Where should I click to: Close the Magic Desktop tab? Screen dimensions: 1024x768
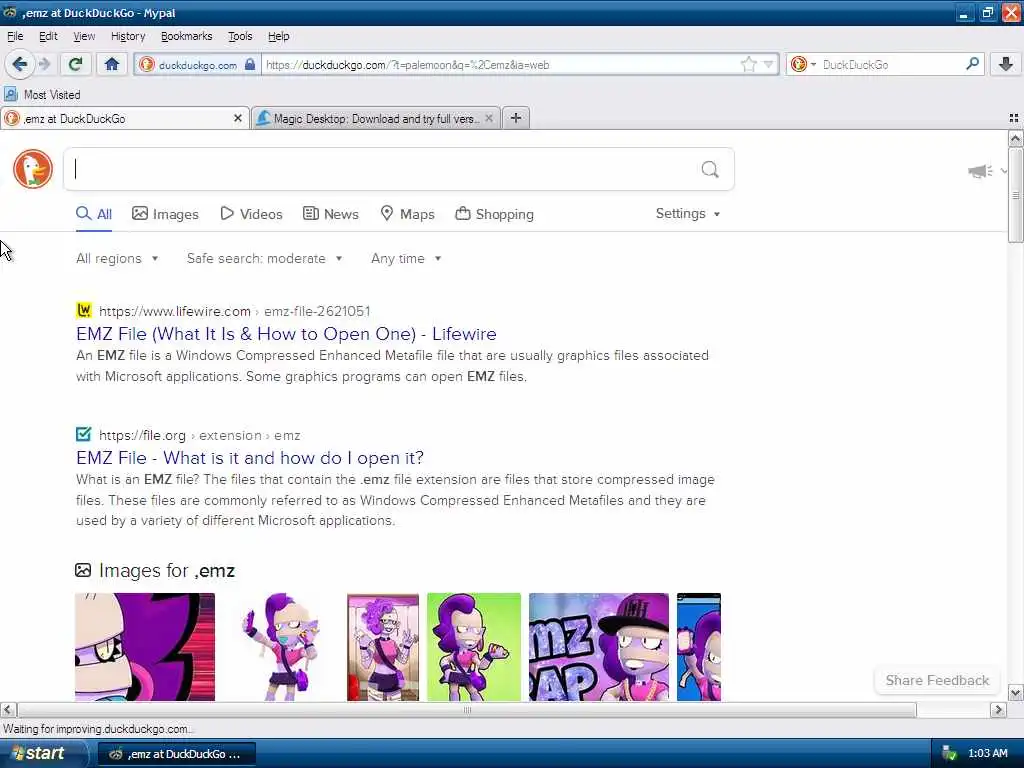pos(489,118)
